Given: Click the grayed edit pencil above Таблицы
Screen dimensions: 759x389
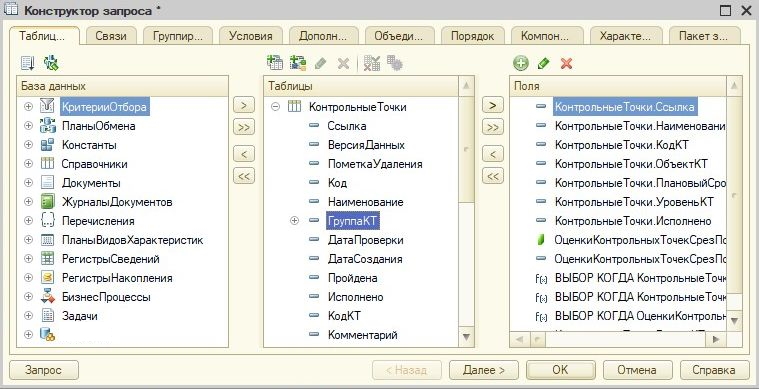Looking at the screenshot, I should [x=320, y=63].
